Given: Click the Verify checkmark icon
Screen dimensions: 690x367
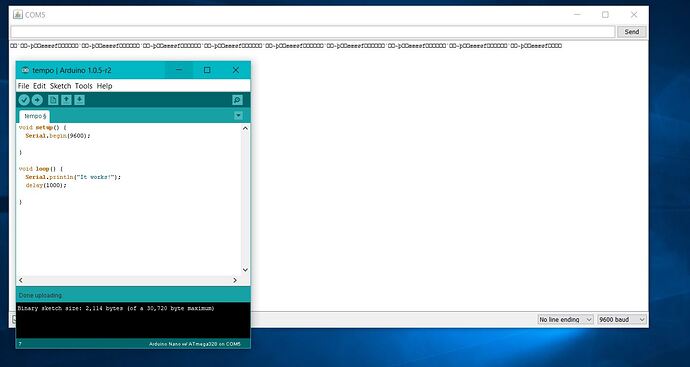Looking at the screenshot, I should (x=24, y=100).
